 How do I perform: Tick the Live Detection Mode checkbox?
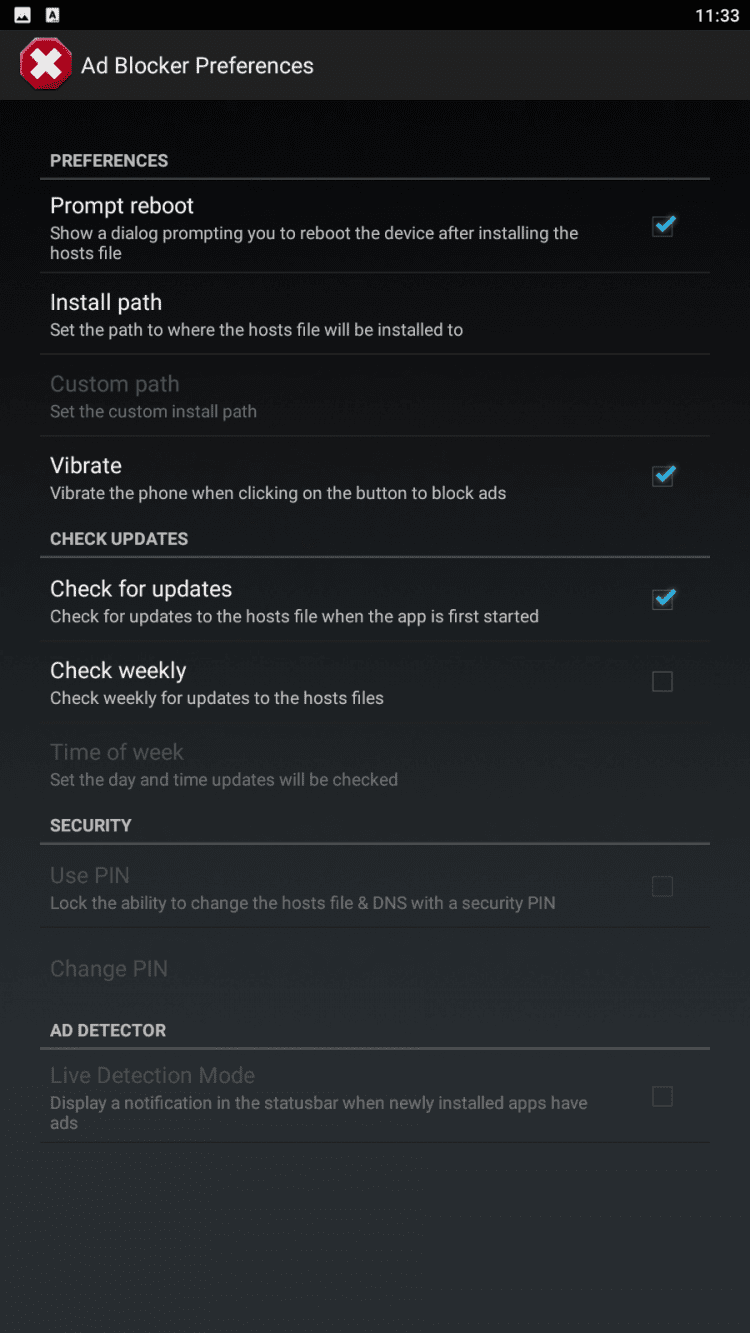[662, 1096]
